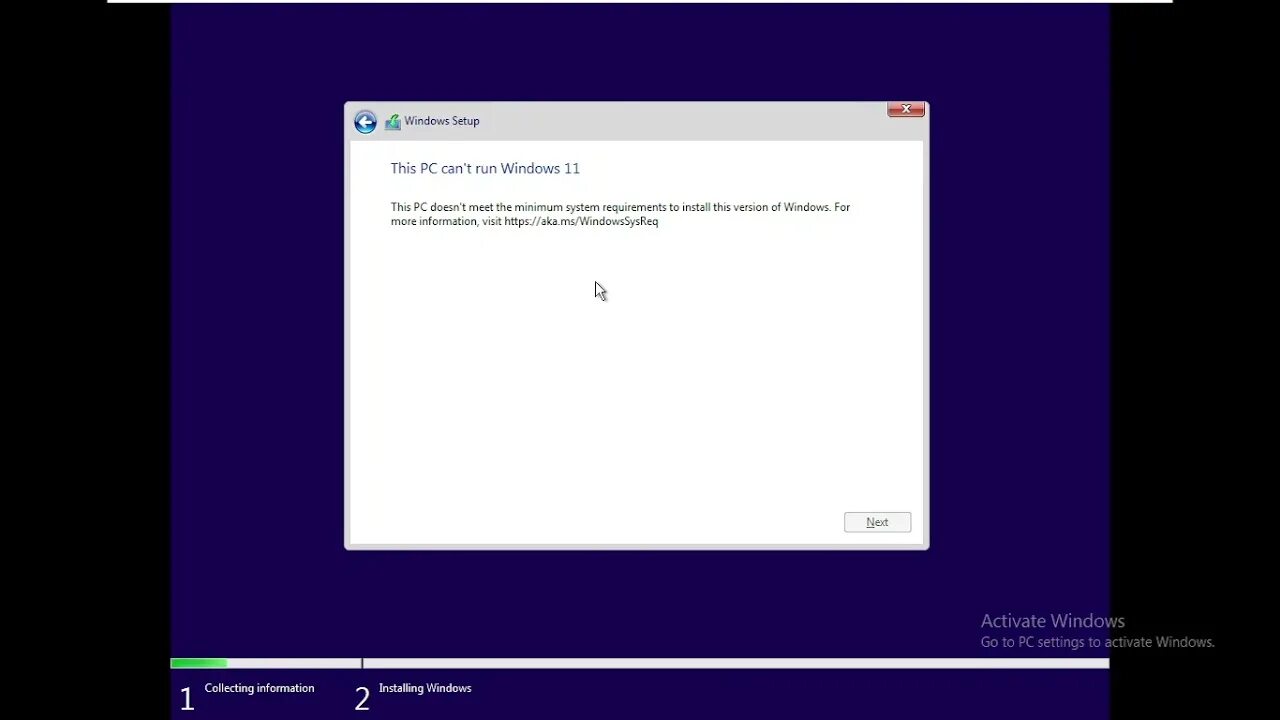Click the "Installing Windows" step label
Image resolution: width=1280 pixels, height=720 pixels.
pos(425,688)
